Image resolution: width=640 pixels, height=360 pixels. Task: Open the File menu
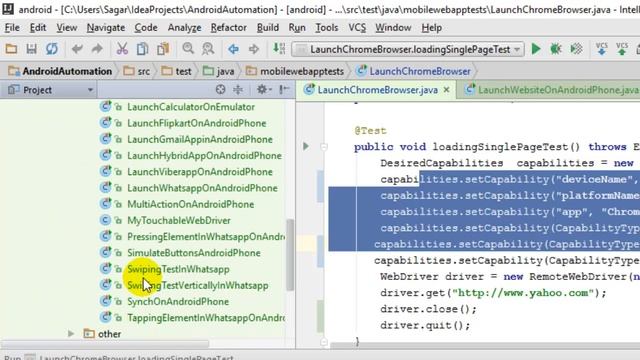point(12,28)
